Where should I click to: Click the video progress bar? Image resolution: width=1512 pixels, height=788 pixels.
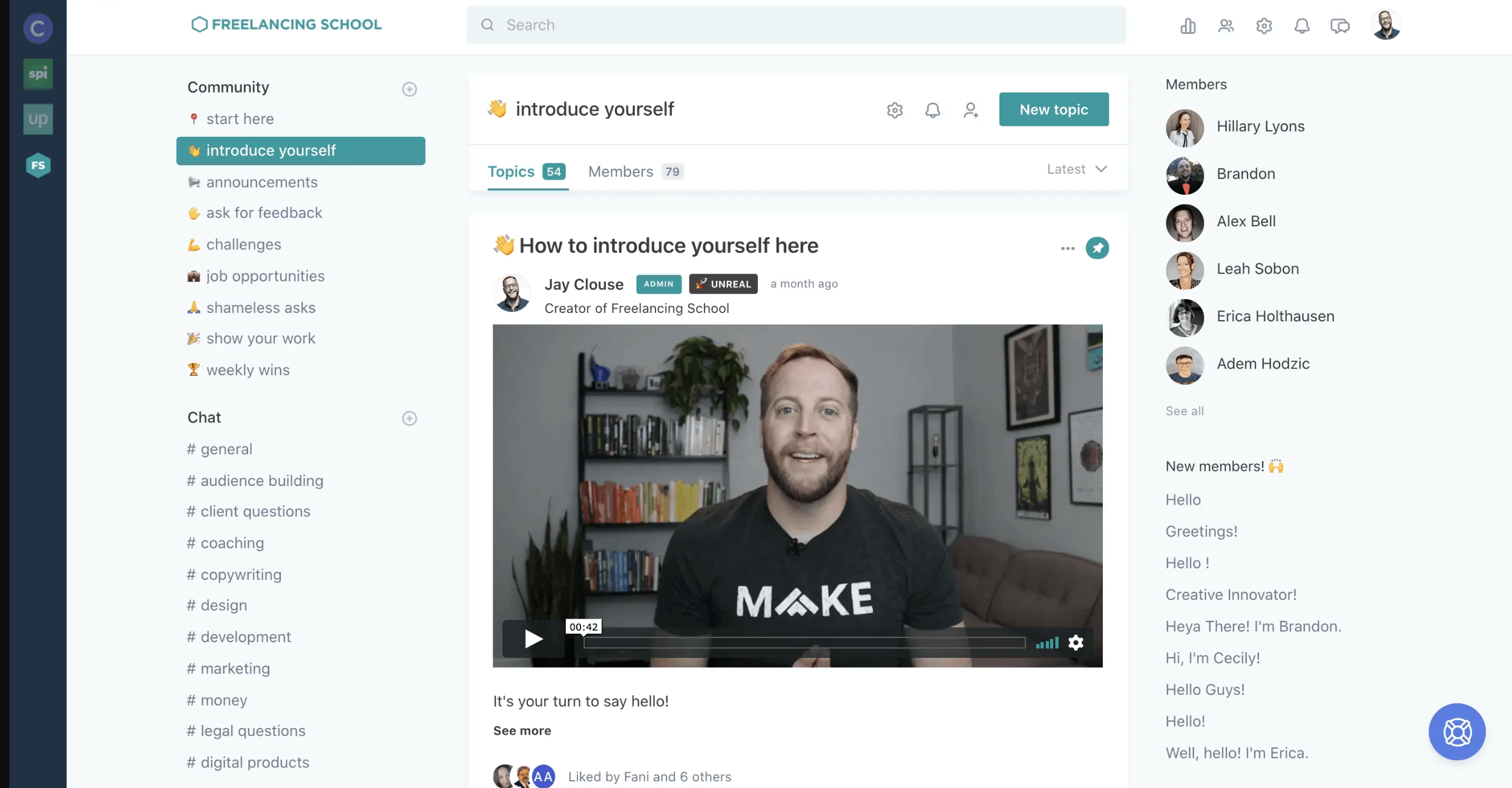point(804,643)
